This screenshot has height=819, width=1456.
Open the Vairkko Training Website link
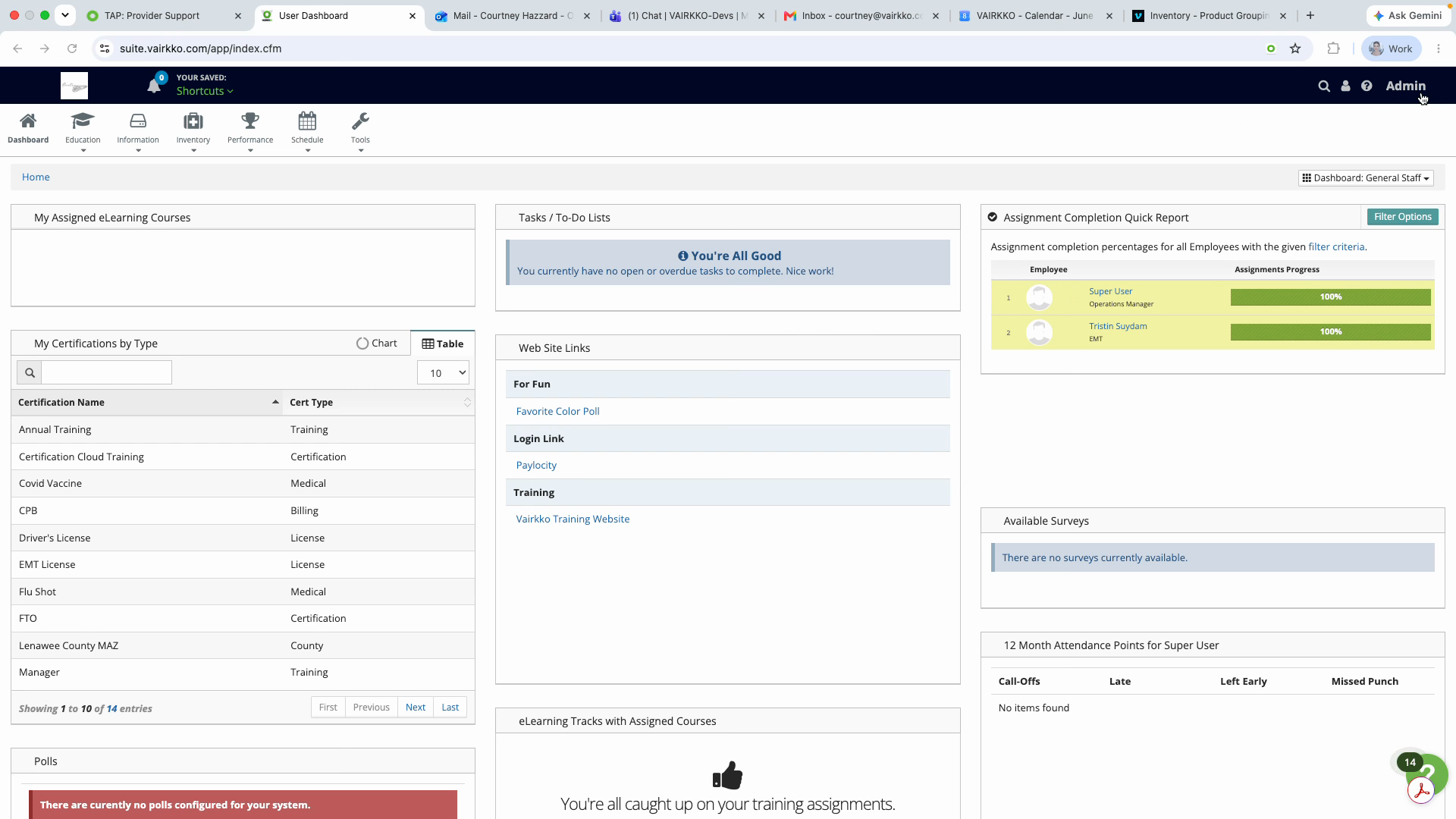[573, 519]
